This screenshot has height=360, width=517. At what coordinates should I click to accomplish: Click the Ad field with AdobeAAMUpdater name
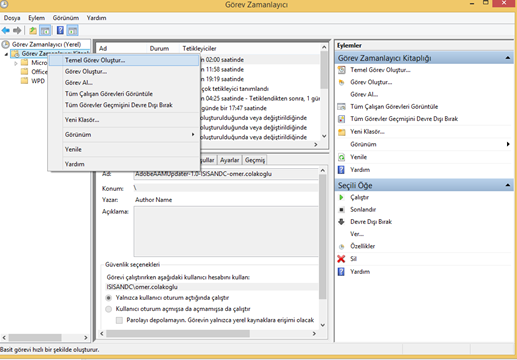pos(226,174)
